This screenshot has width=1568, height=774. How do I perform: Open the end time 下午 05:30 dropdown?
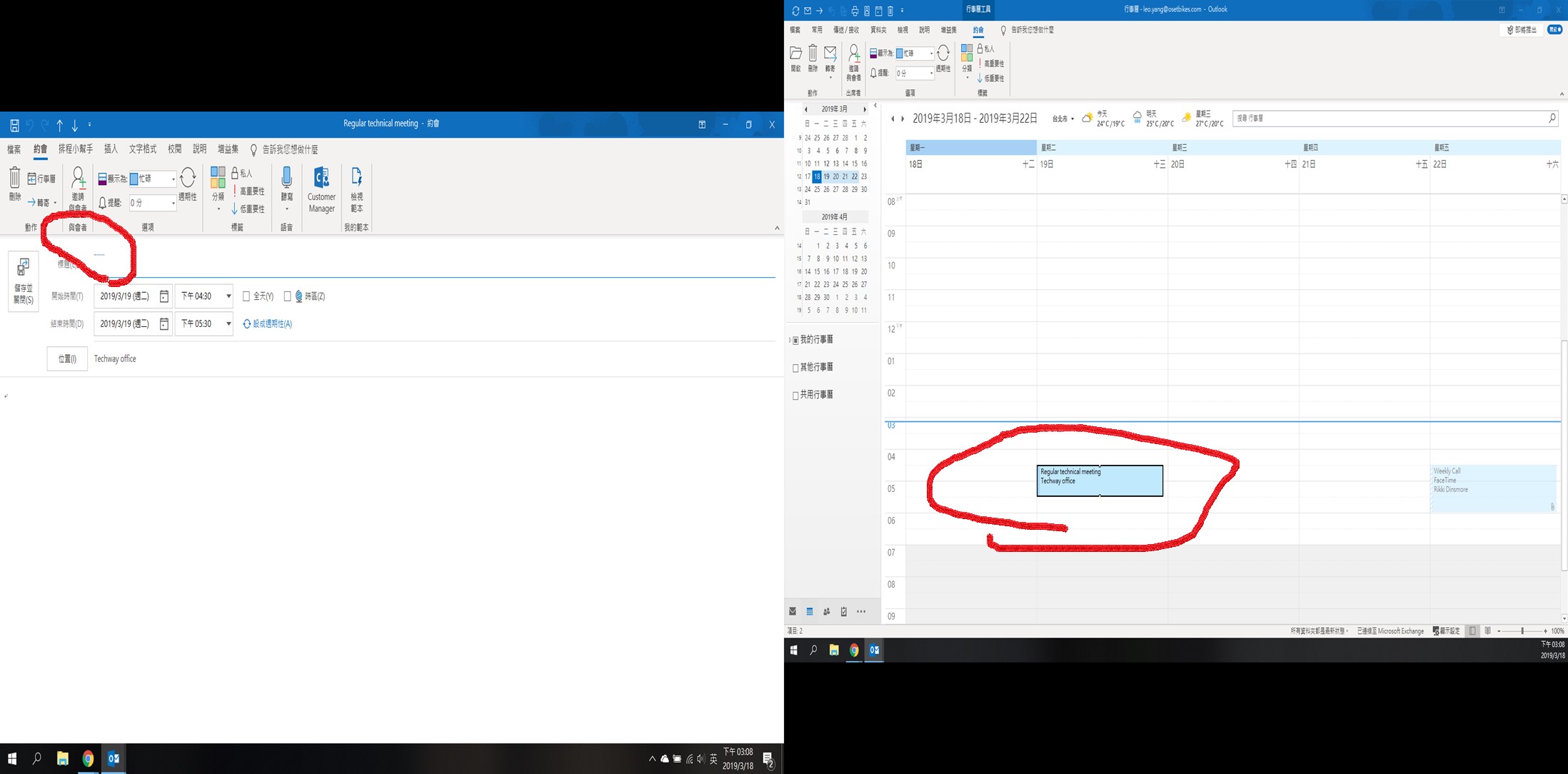point(228,324)
